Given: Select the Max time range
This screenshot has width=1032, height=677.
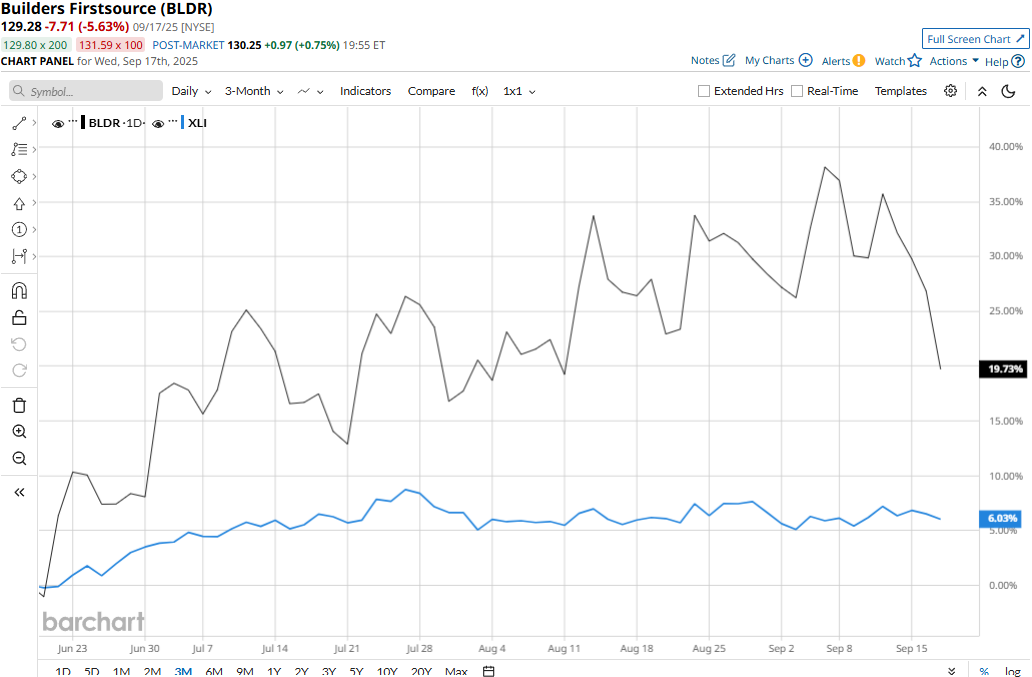Looking at the screenshot, I should click(456, 671).
